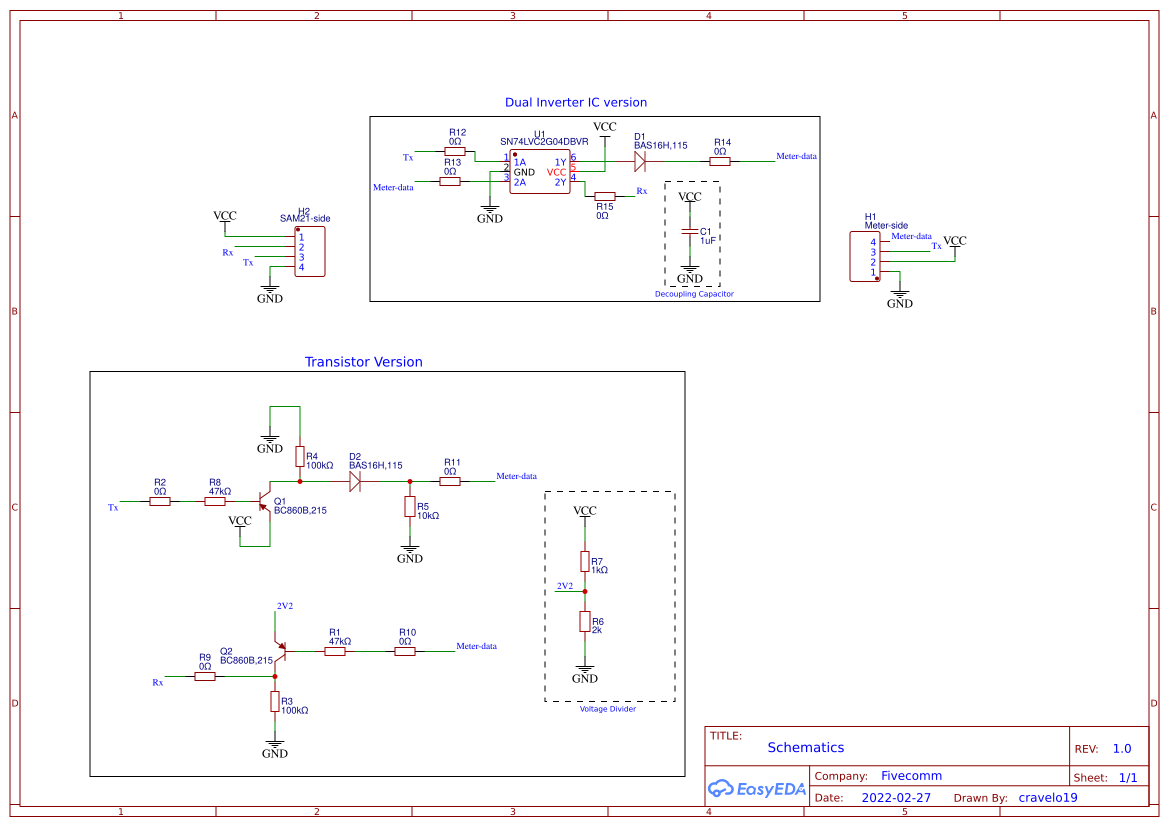Image resolution: width=1169 pixels, height=827 pixels.
Task: Click the BAS16H diode D1 symbol
Action: [641, 161]
